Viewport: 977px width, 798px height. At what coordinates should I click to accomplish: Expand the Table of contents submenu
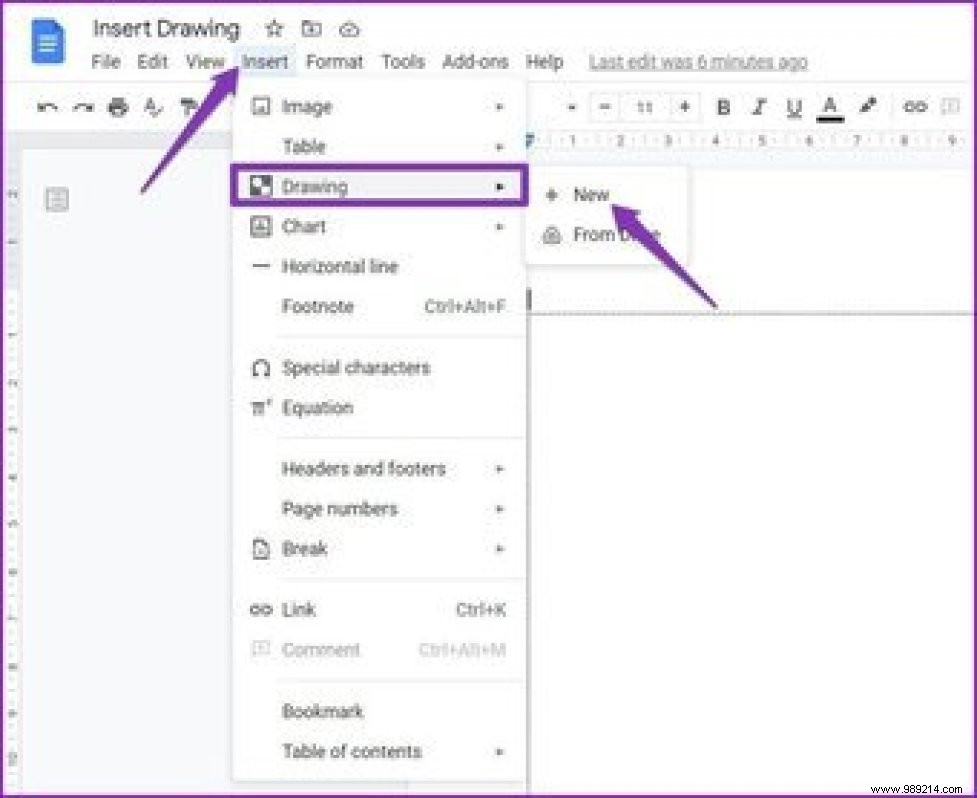pos(499,752)
